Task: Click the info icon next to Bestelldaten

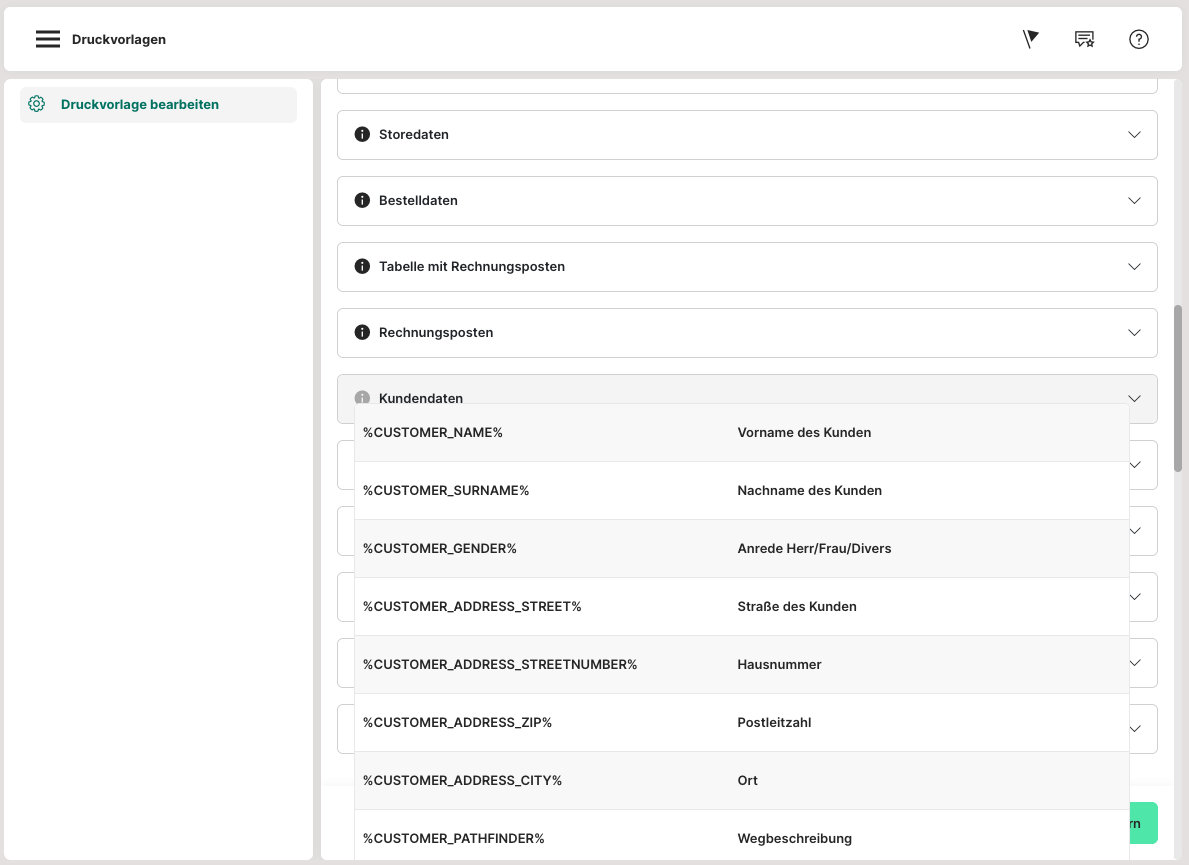Action: [362, 200]
